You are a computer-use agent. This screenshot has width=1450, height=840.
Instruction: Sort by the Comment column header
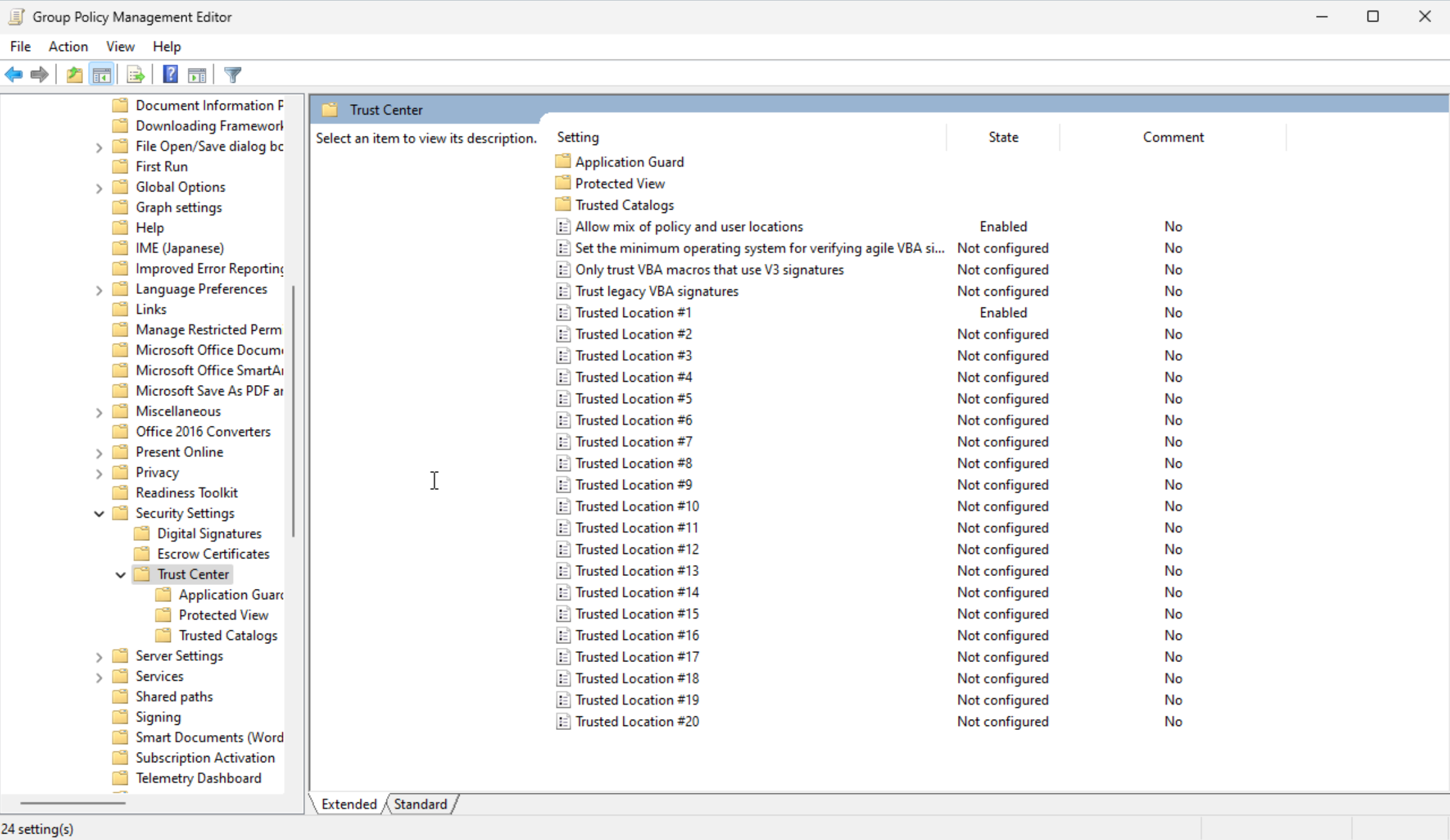(1173, 137)
